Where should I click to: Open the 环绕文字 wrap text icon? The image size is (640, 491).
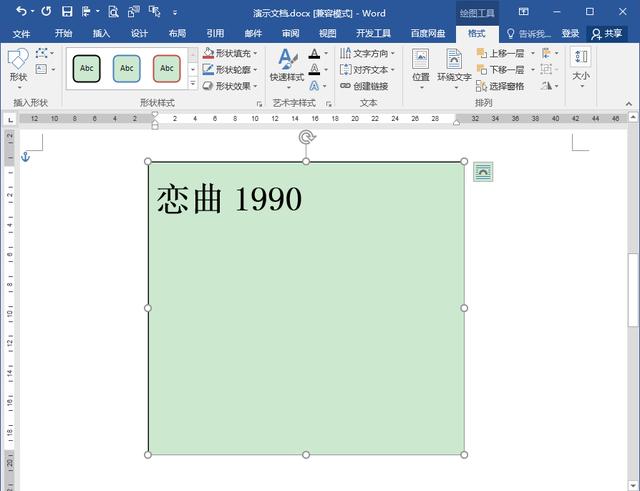[454, 69]
